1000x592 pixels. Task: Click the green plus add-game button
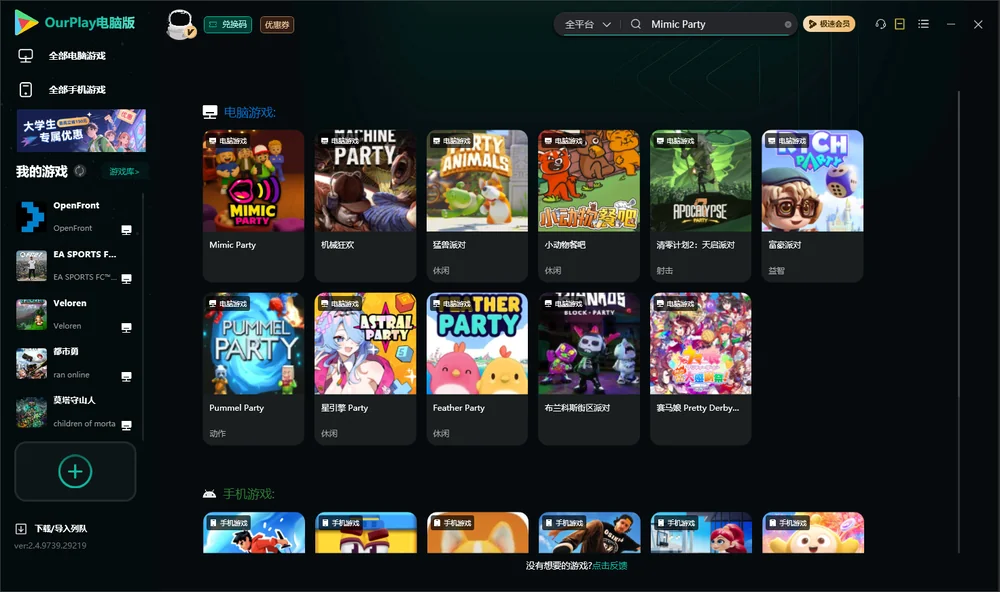click(75, 471)
